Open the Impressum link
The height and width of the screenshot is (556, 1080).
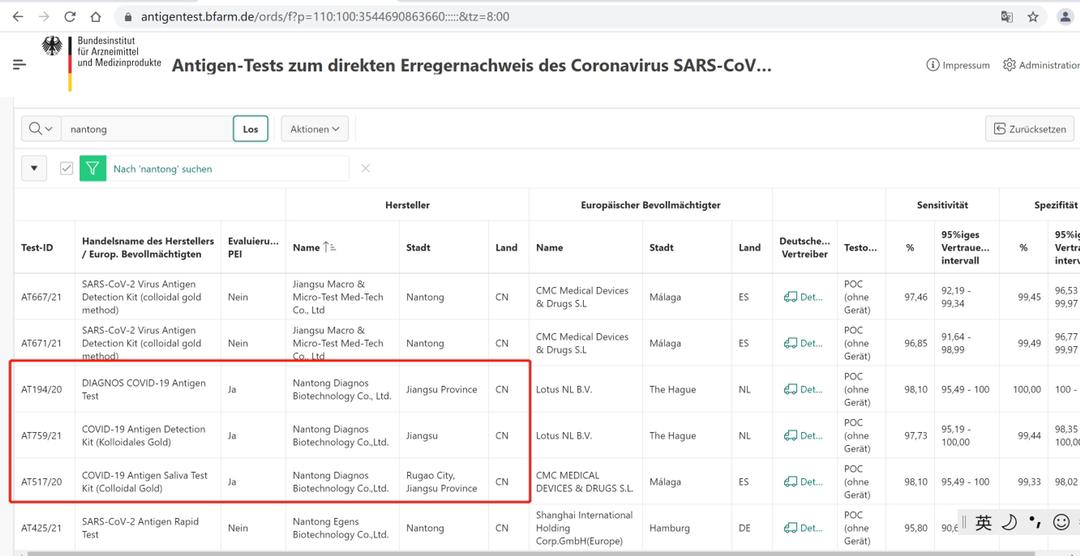coord(958,65)
